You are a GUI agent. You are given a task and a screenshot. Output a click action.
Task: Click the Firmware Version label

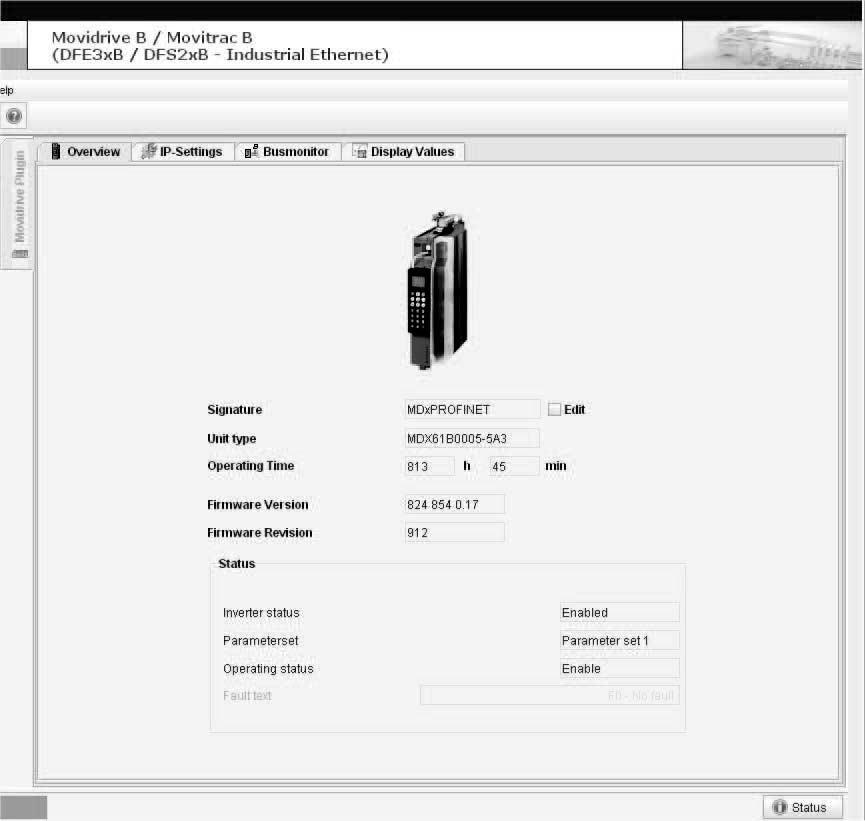(258, 504)
